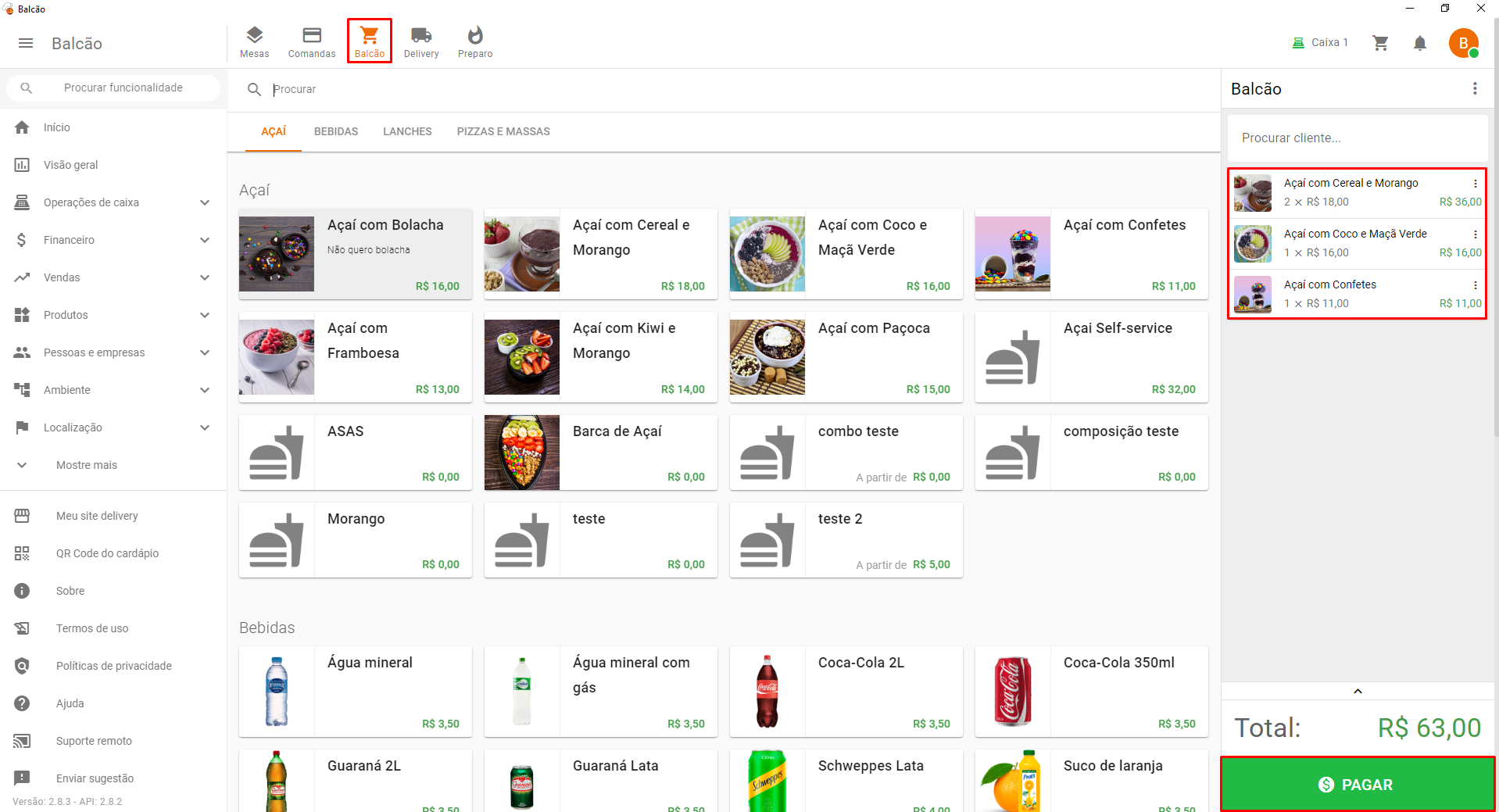Open Caixa 1 register link
This screenshot has width=1499, height=812.
pyautogui.click(x=1320, y=43)
